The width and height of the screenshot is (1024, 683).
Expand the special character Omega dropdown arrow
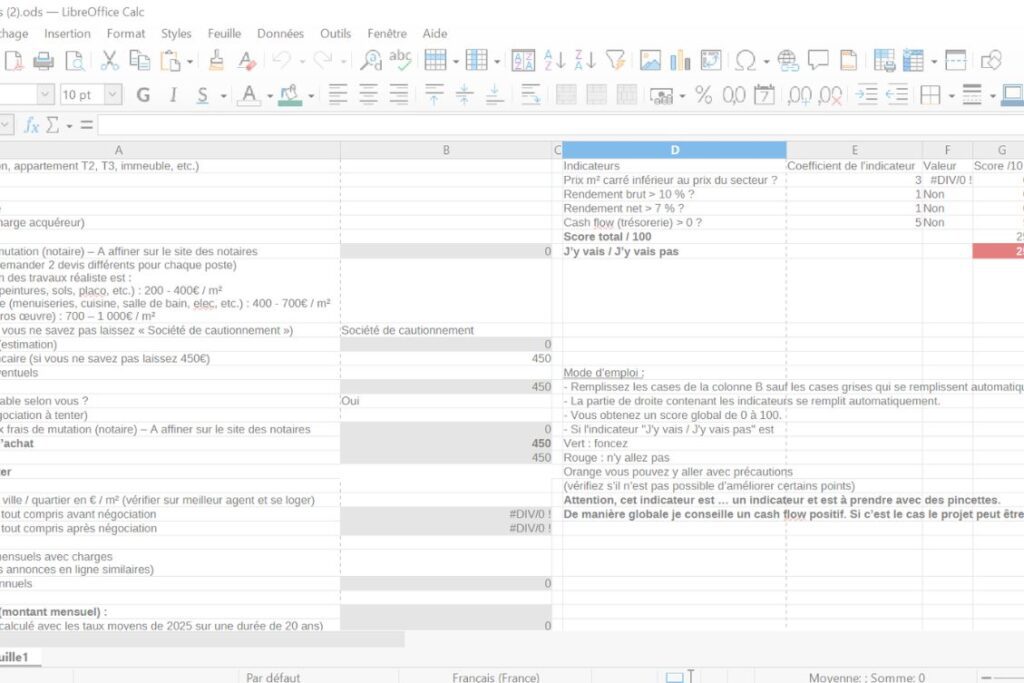click(766, 61)
